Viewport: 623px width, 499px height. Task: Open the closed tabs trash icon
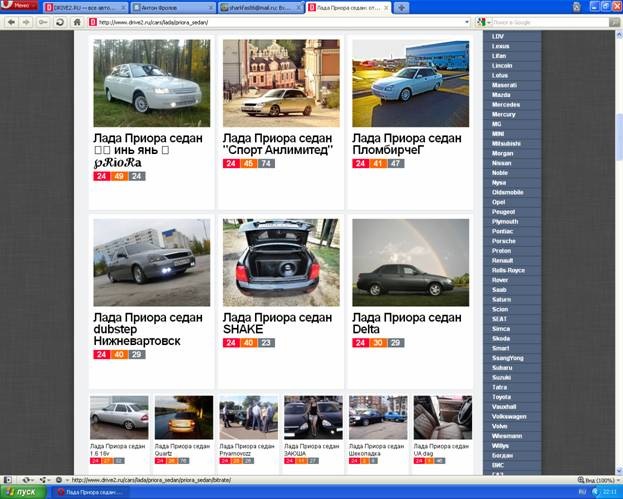[x=577, y=7]
